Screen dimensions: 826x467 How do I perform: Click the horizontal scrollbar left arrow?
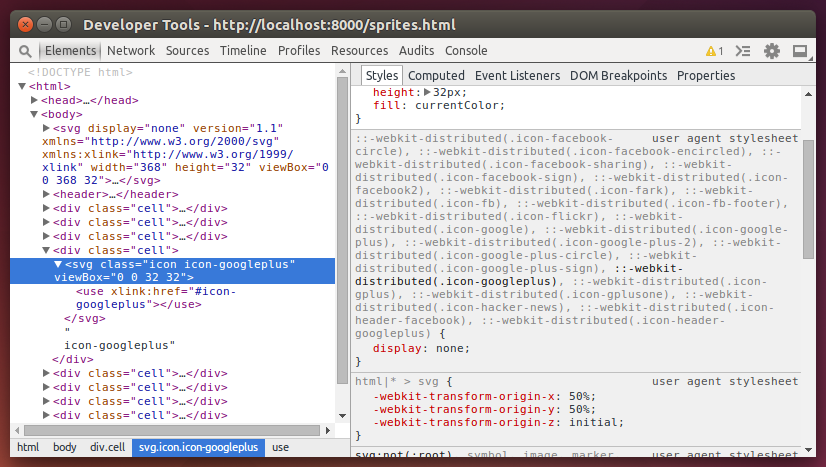pyautogui.click(x=17, y=430)
